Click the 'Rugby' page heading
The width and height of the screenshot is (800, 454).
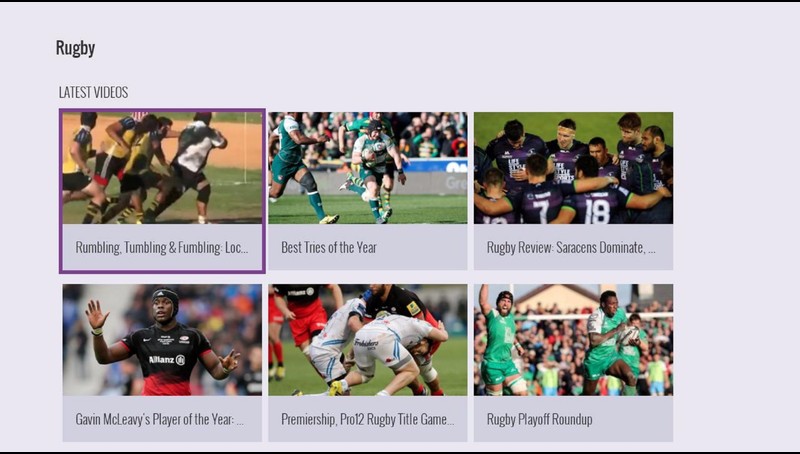(x=76, y=48)
